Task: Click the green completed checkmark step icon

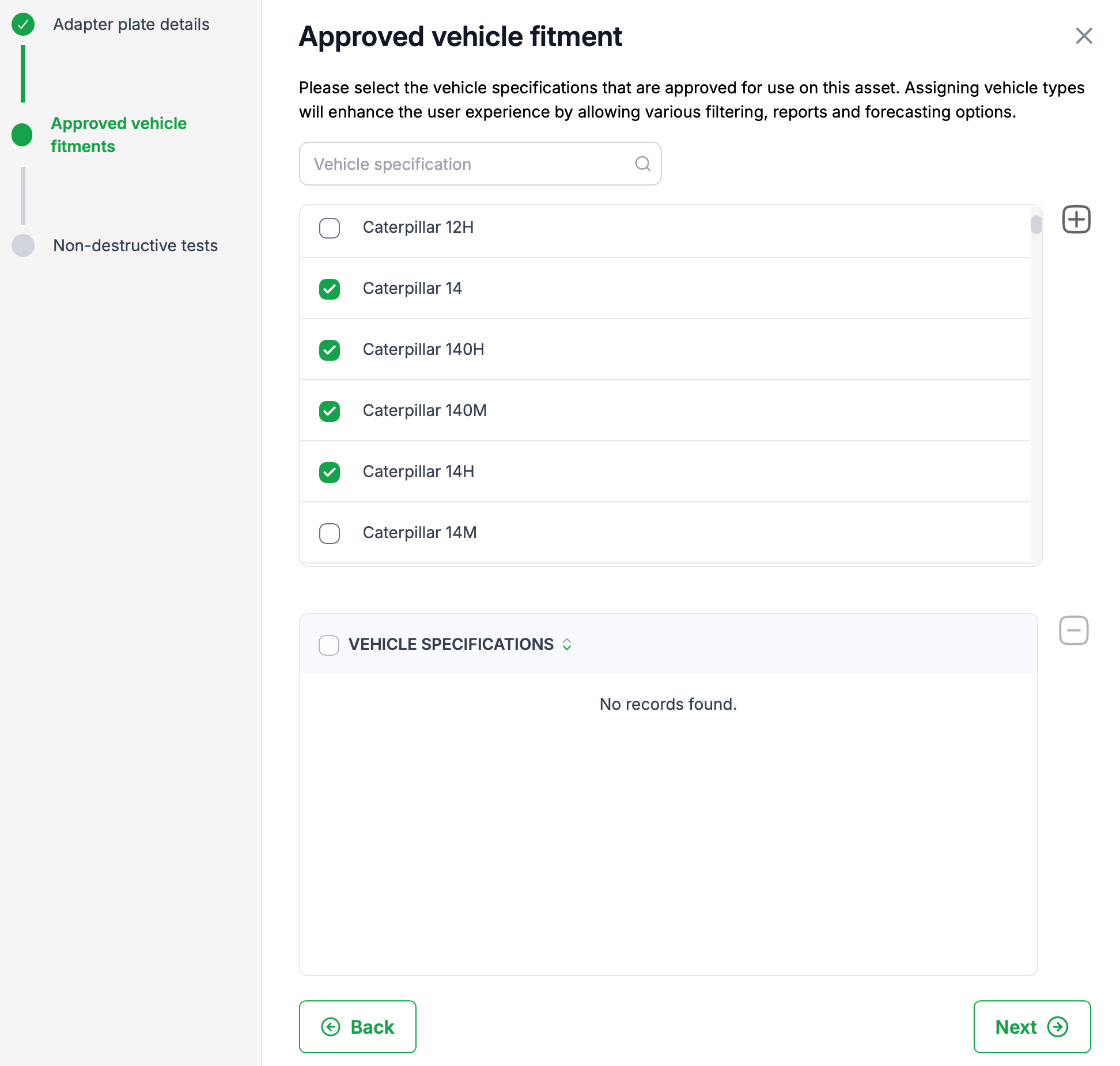Action: 23,24
